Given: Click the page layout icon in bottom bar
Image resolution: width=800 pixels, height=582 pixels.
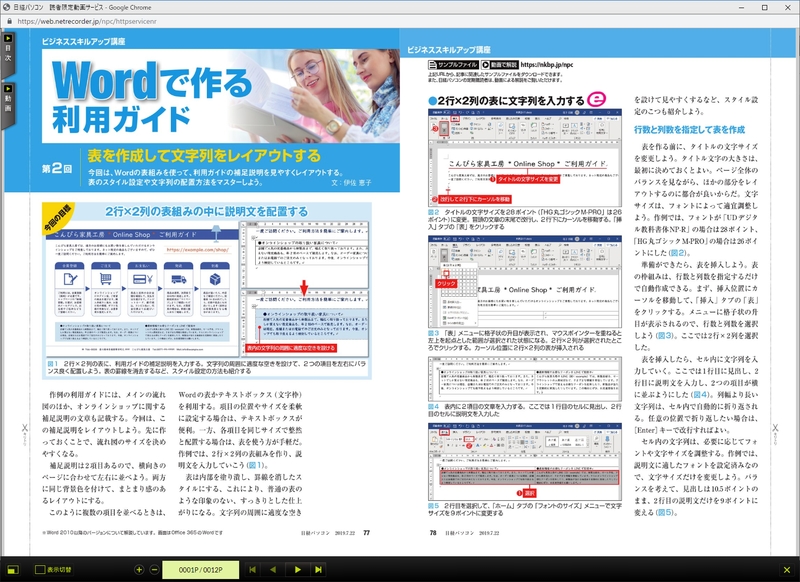Looking at the screenshot, I should [13, 570].
